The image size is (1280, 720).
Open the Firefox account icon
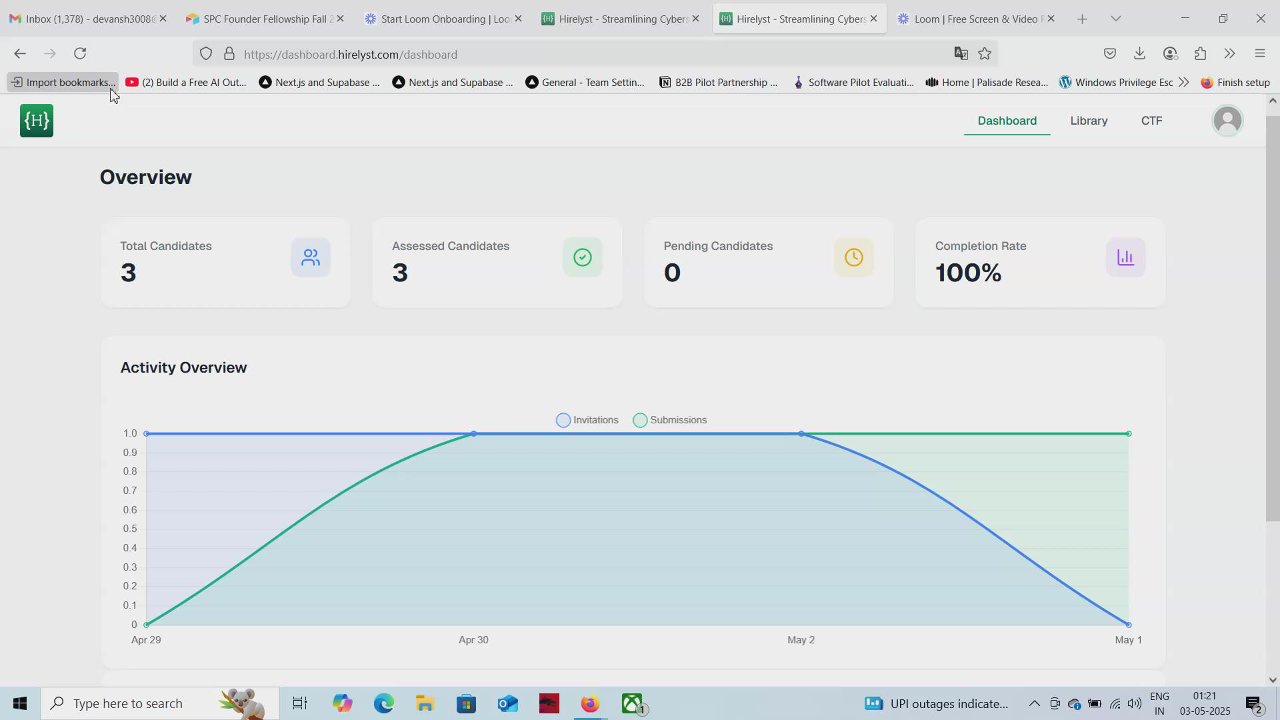coord(1170,54)
